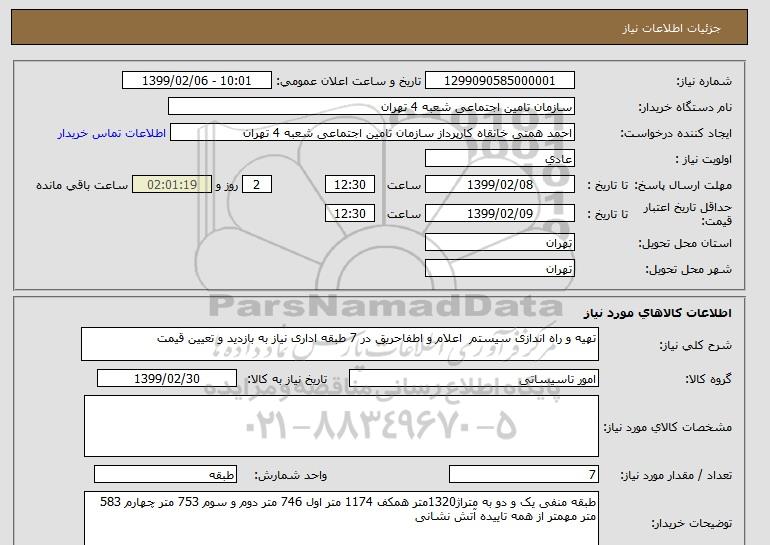Viewport: 770px width, 545px height.
Task: Click the شرح کلی نیاز label
Action: point(695,345)
